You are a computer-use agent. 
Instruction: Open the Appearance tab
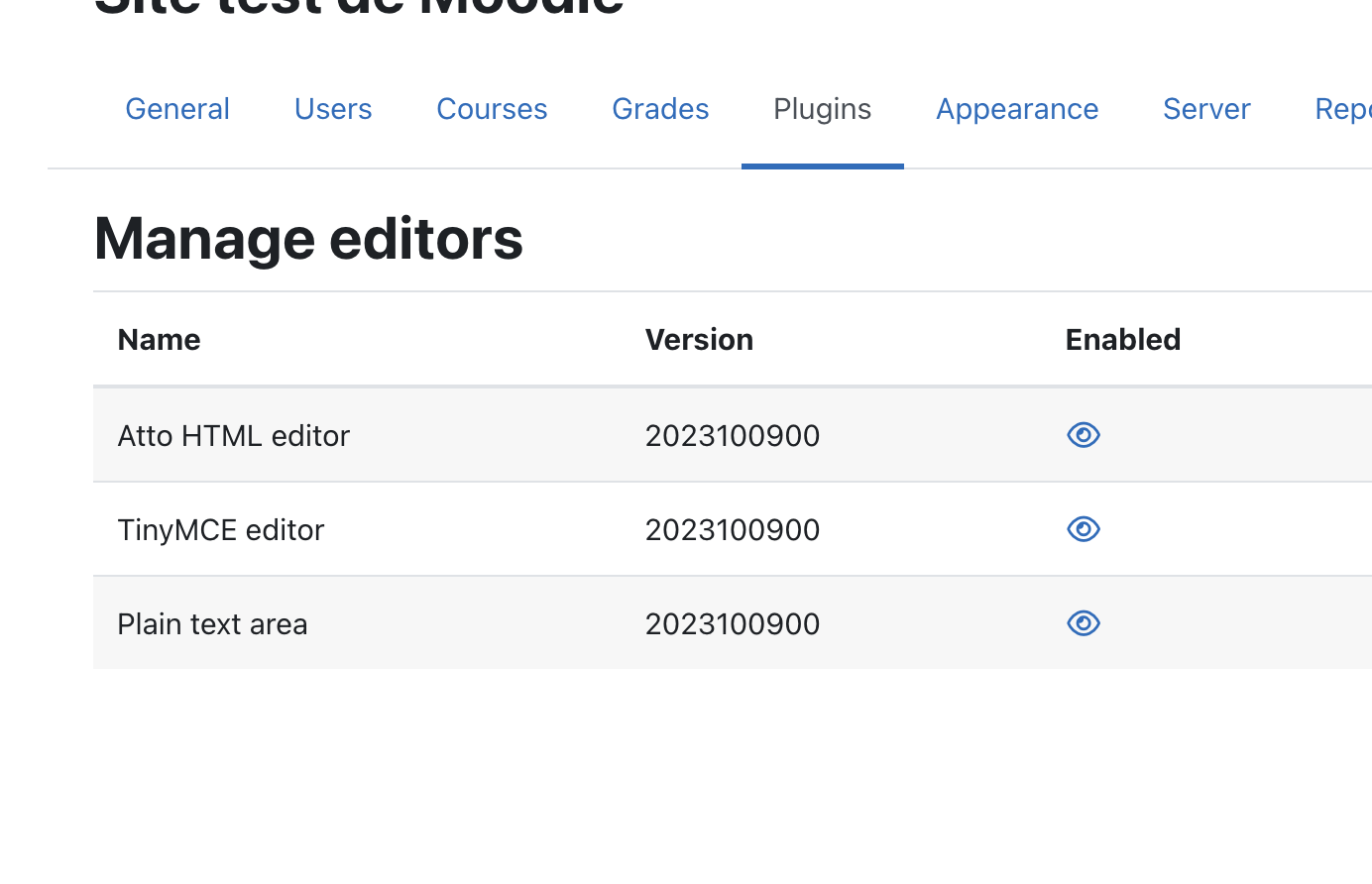pos(1017,109)
